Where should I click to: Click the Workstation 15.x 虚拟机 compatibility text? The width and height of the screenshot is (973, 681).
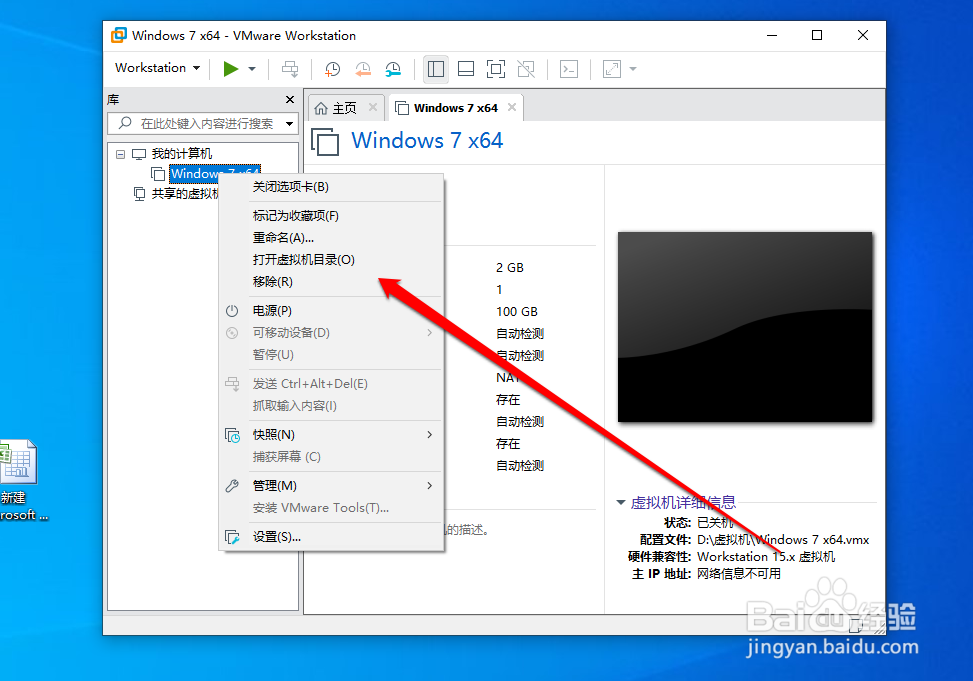[x=766, y=557]
